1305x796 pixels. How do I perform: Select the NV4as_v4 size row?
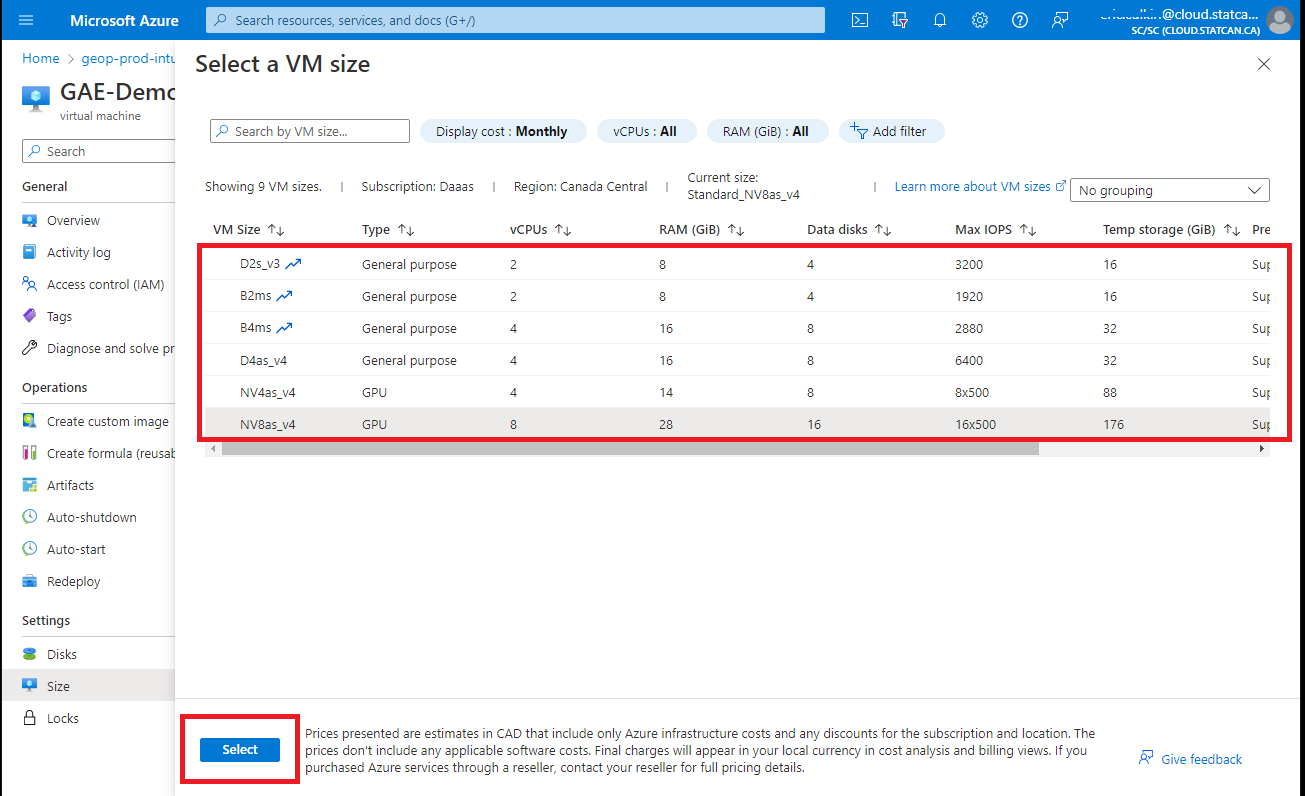[737, 392]
